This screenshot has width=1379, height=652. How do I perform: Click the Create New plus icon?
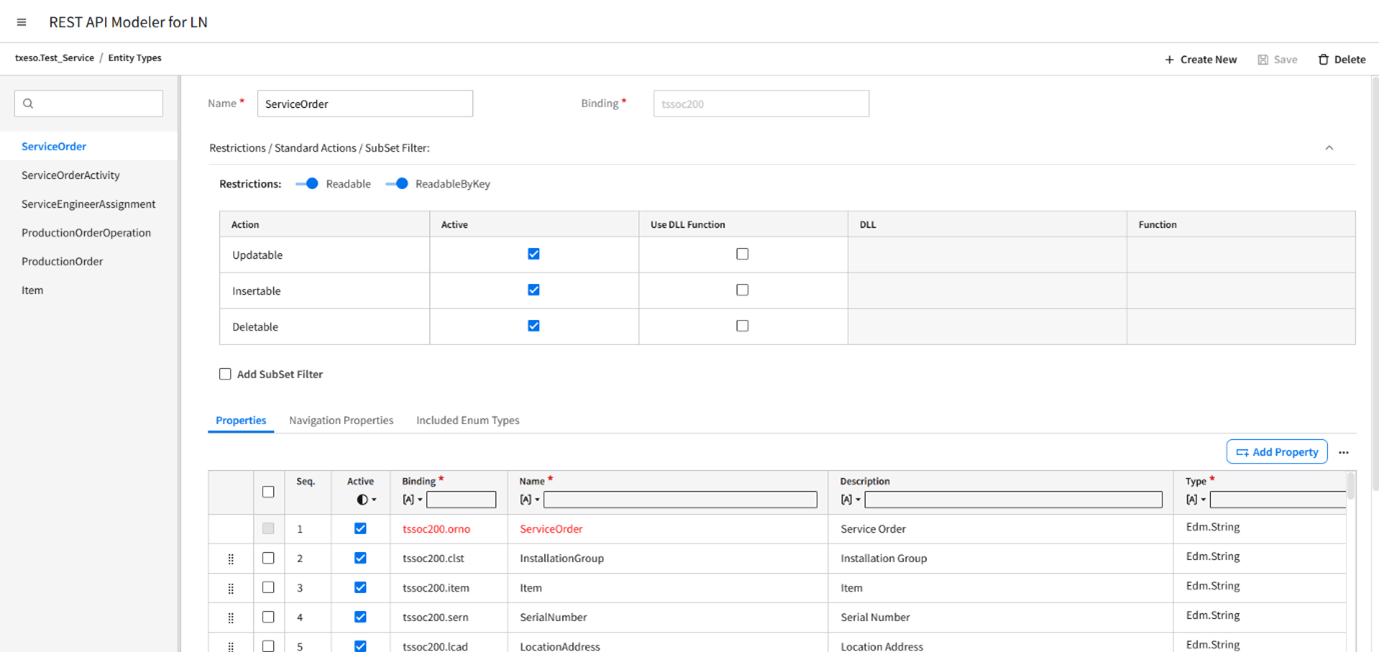click(x=1169, y=60)
